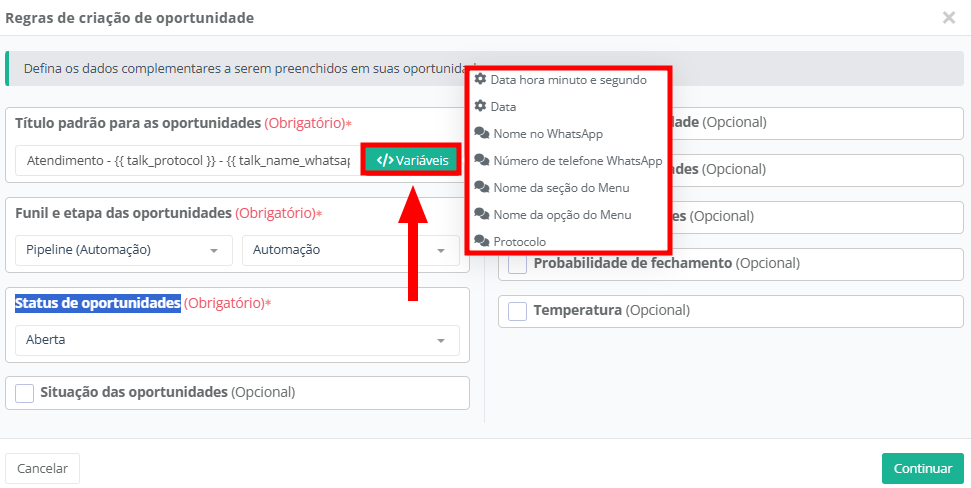This screenshot has height=488, width=971.
Task: Click the chat icon beside Nome no WhatsApp
Action: (481, 133)
